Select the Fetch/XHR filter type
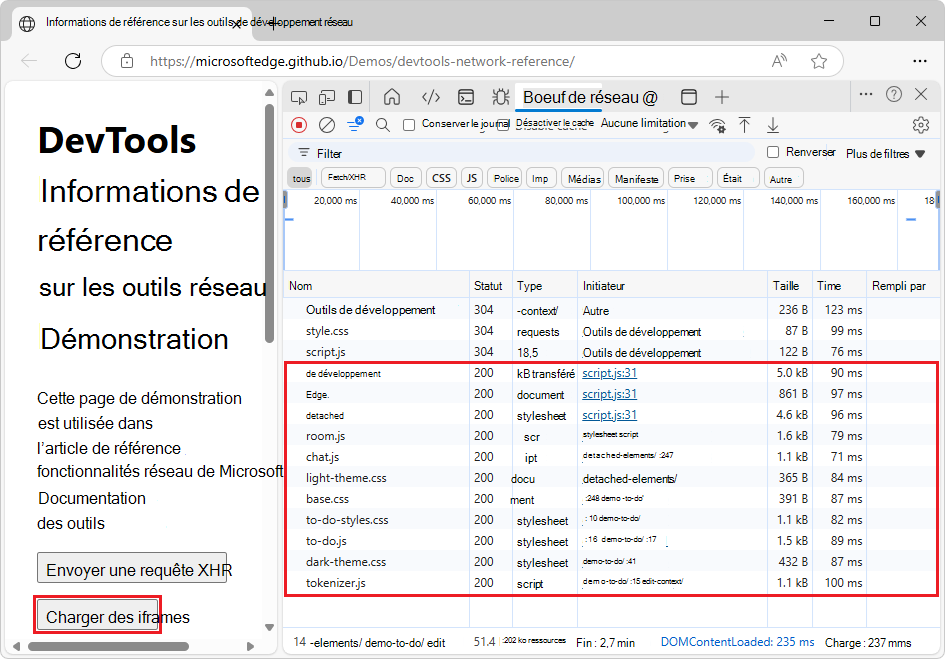Screen dimensions: 945x659 pos(352,178)
